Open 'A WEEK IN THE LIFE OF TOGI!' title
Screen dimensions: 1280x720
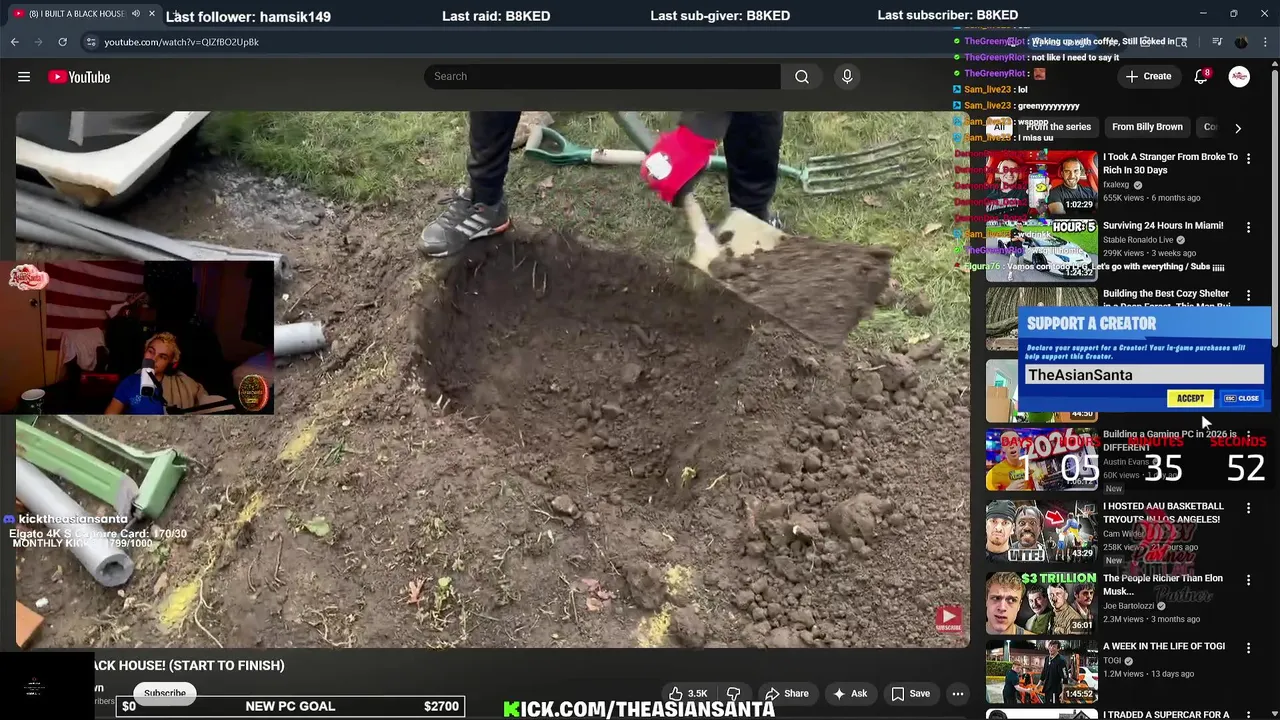(1164, 646)
